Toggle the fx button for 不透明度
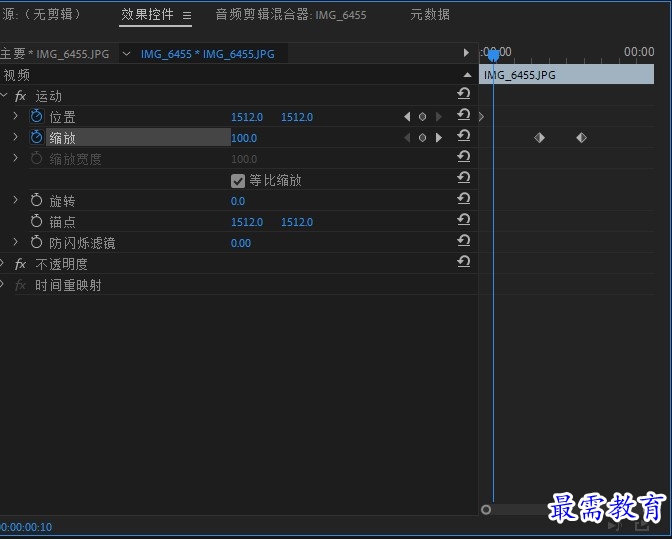The image size is (672, 539). click(x=20, y=264)
